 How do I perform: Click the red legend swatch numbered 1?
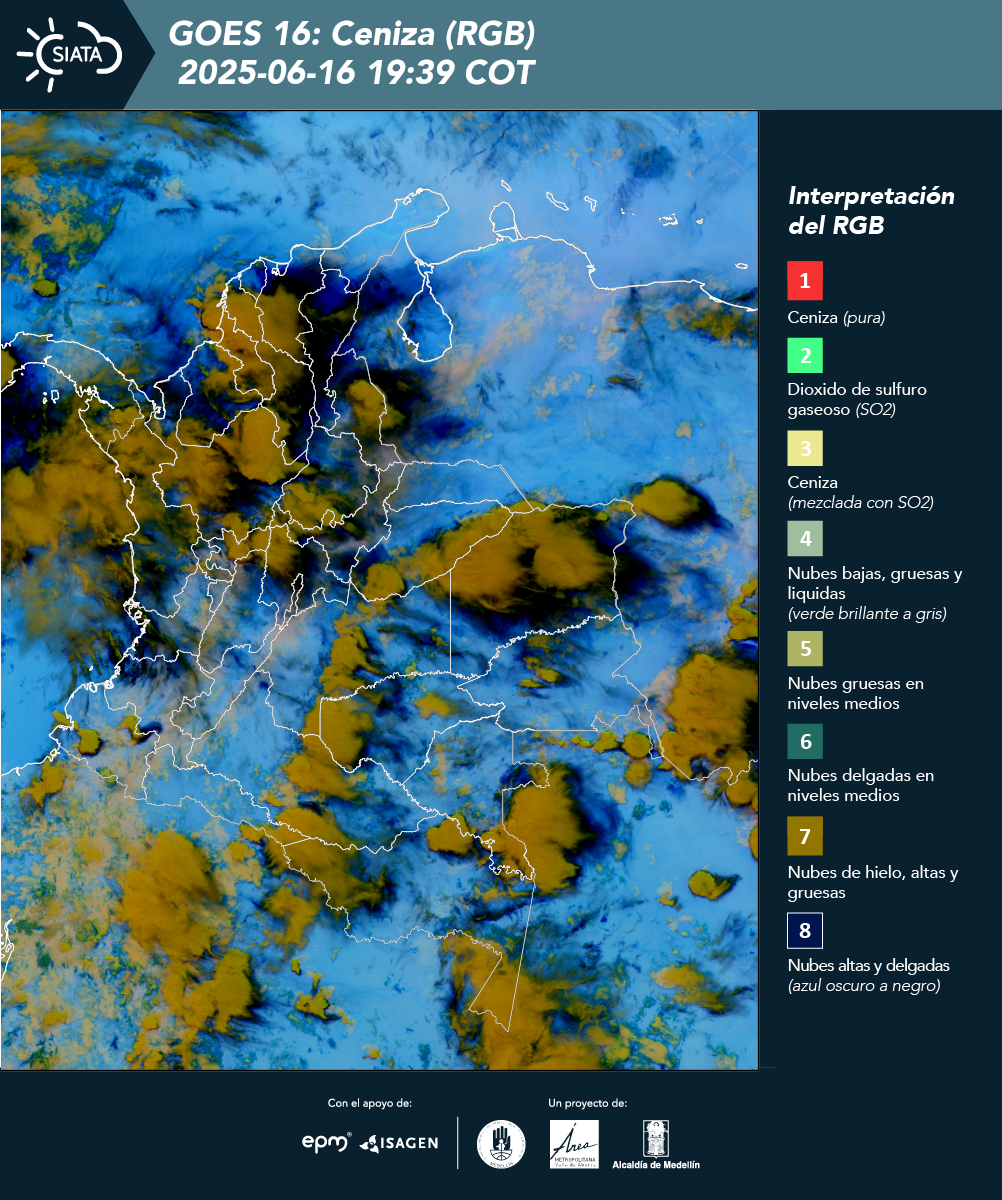[x=805, y=282]
